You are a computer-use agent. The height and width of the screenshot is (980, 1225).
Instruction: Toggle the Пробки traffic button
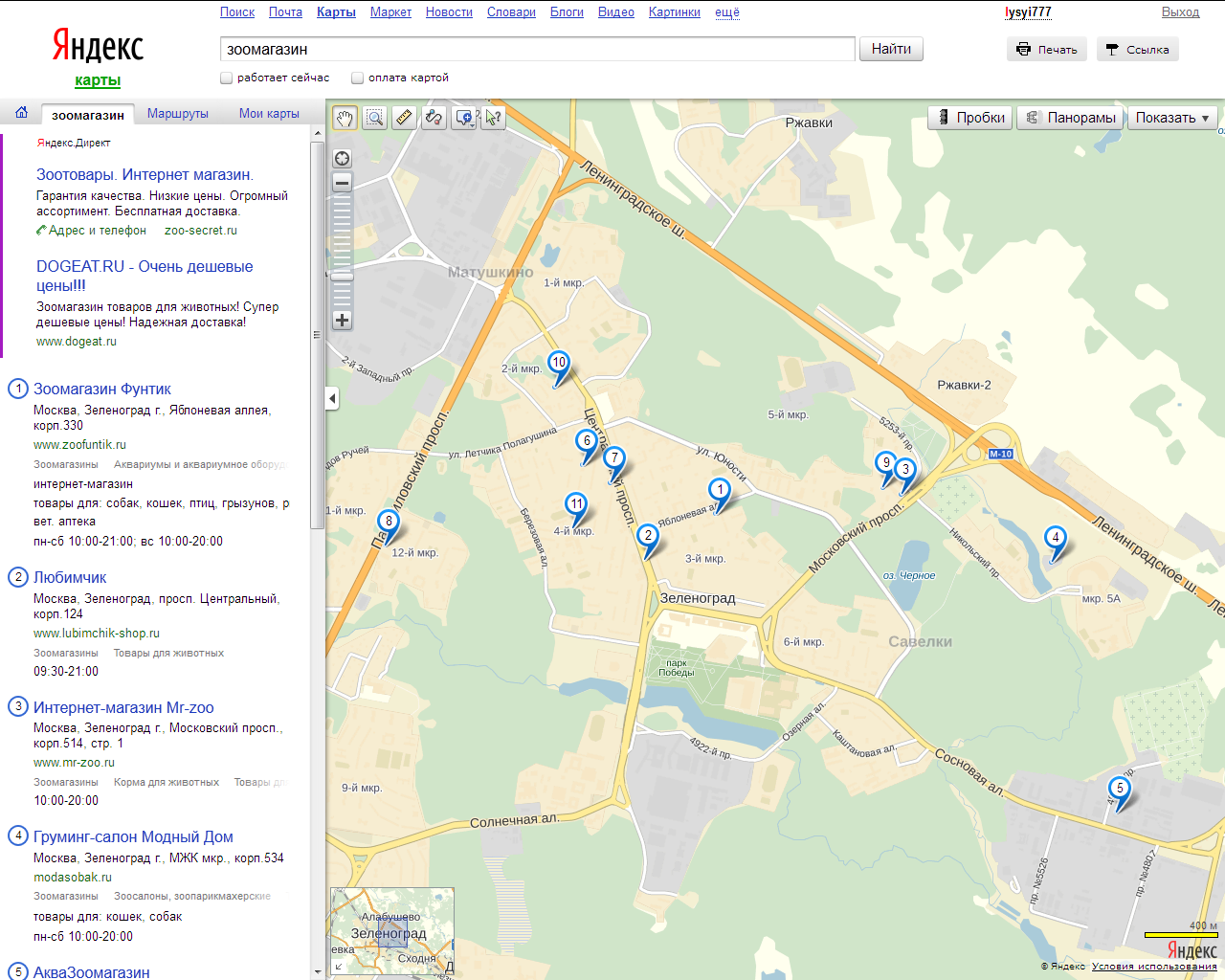coord(970,118)
